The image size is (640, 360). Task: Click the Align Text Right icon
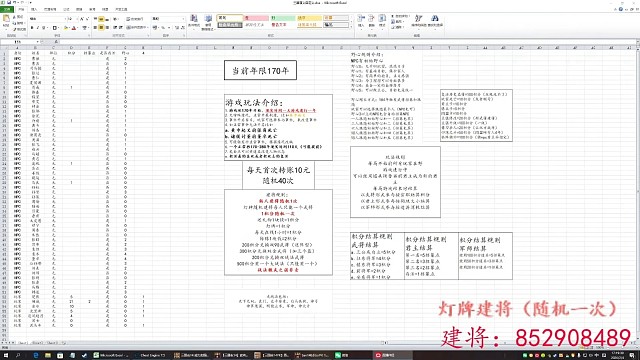[107, 28]
